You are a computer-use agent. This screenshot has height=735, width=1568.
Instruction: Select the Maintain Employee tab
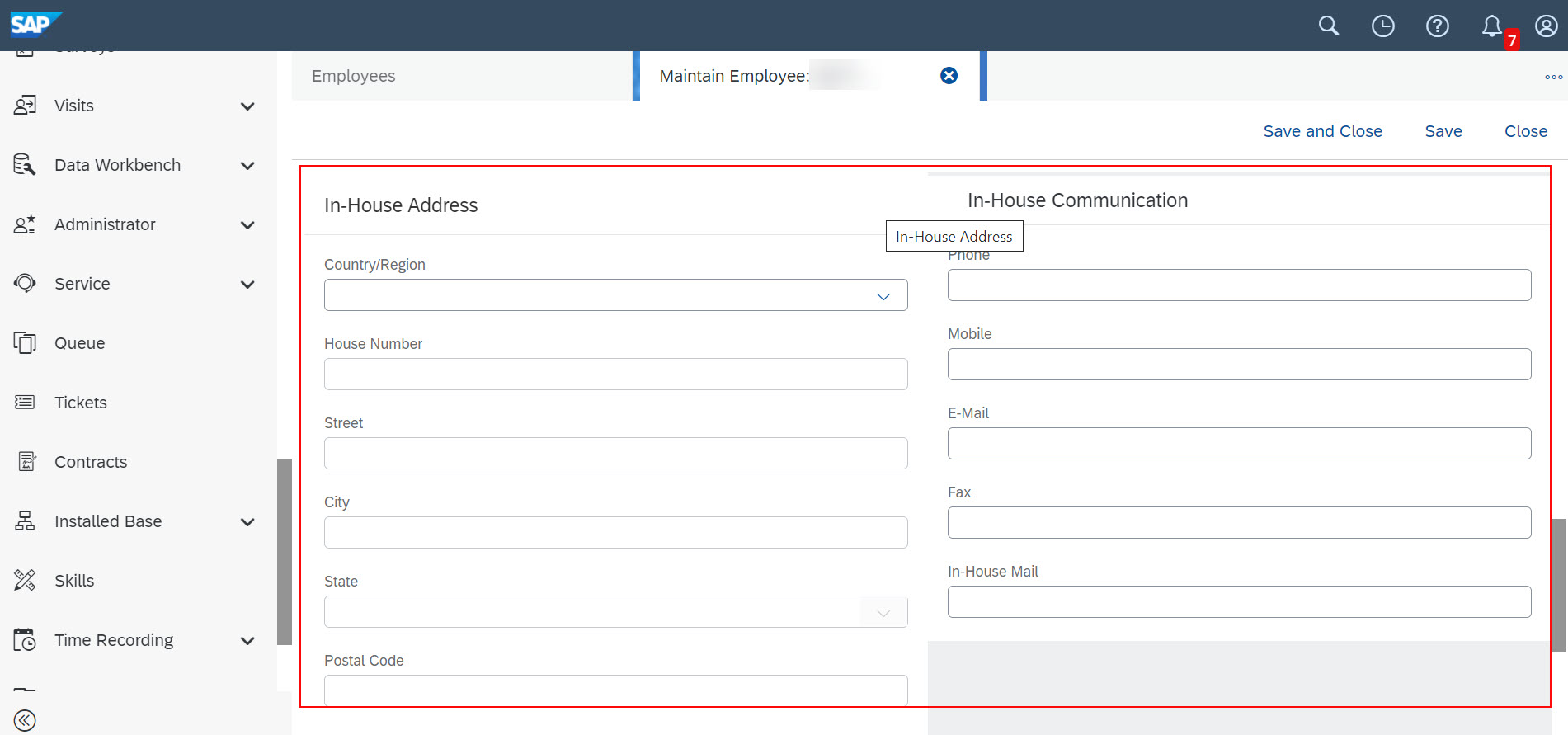coord(810,76)
